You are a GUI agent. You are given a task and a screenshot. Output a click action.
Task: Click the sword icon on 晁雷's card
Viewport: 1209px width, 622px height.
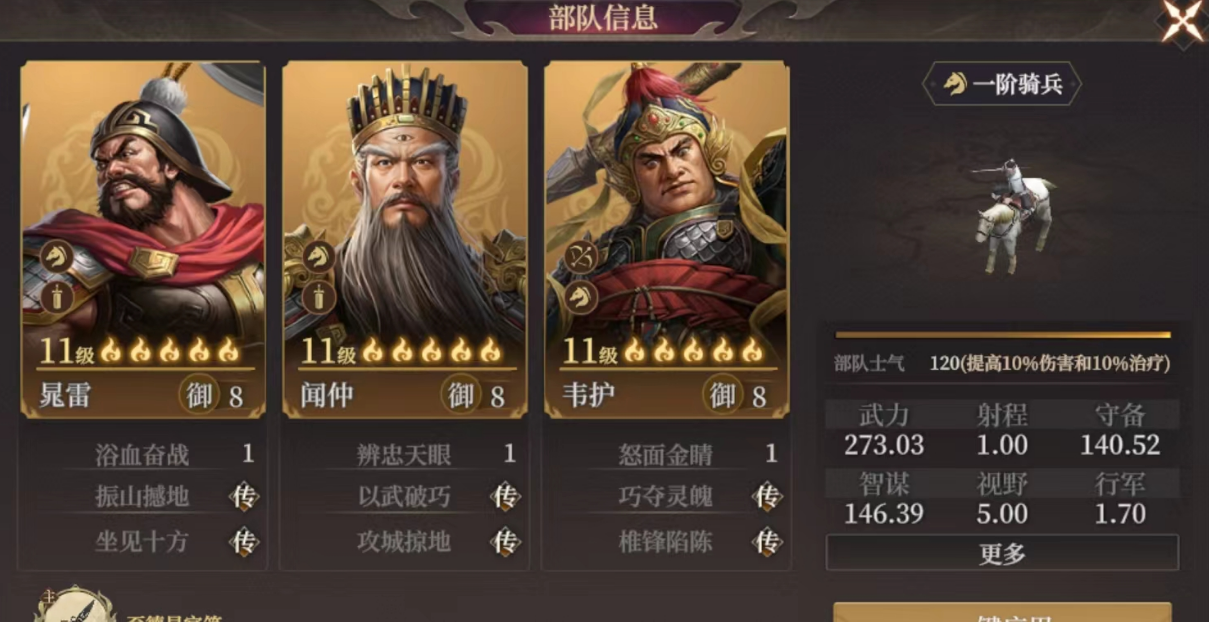(56, 296)
